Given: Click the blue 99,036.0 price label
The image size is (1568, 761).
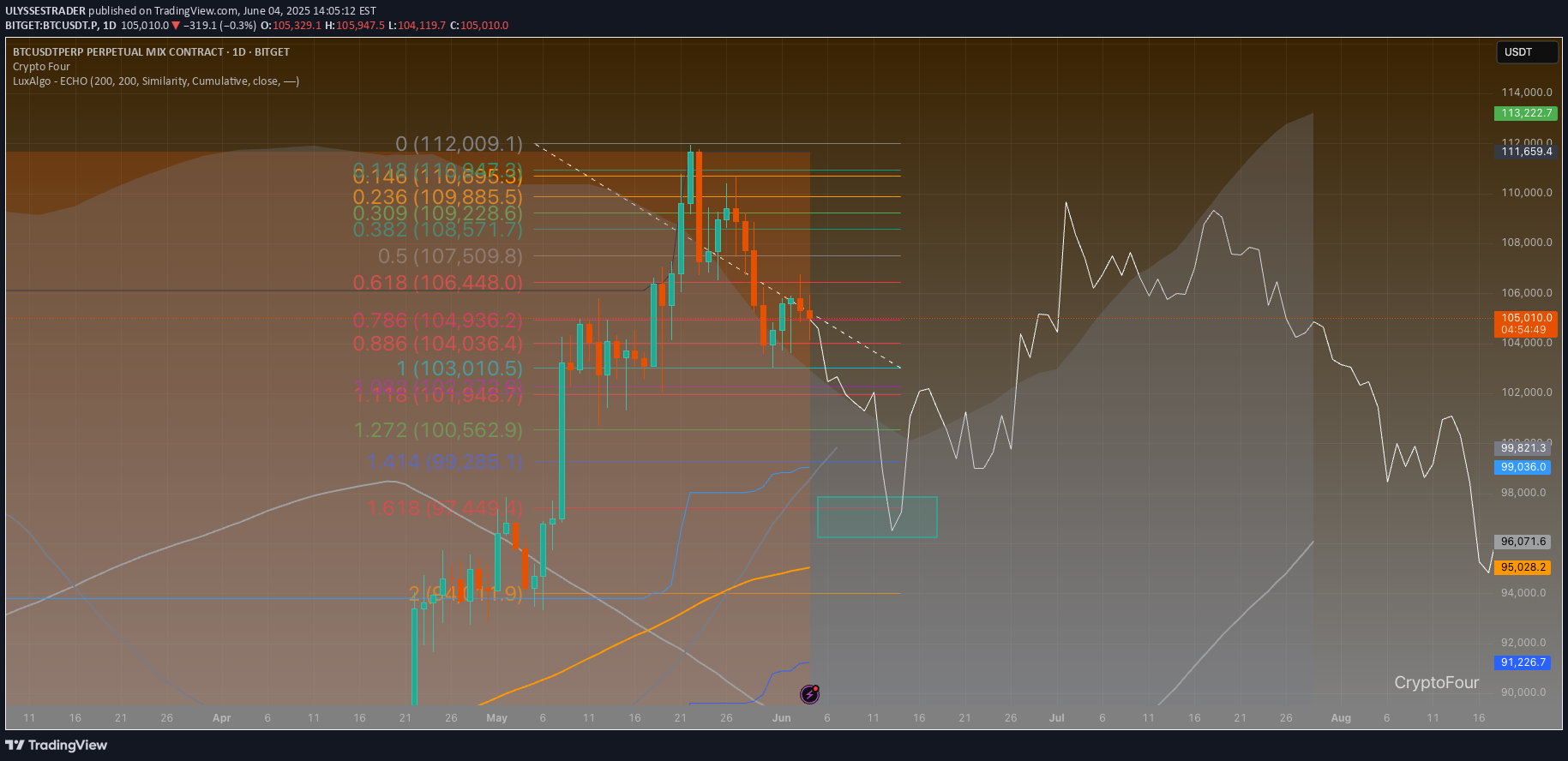Looking at the screenshot, I should 1523,467.
